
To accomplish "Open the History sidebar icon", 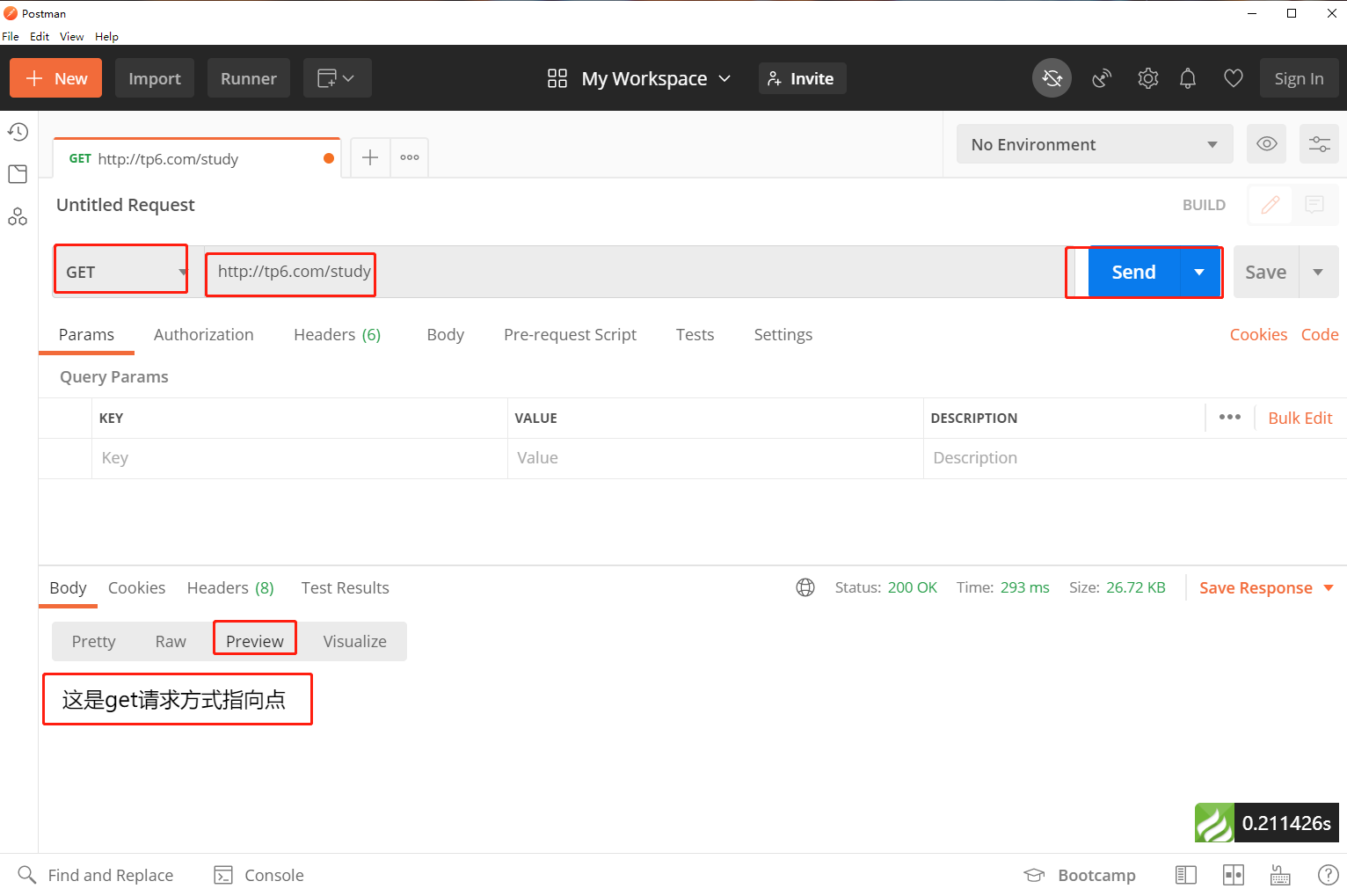I will click(18, 132).
